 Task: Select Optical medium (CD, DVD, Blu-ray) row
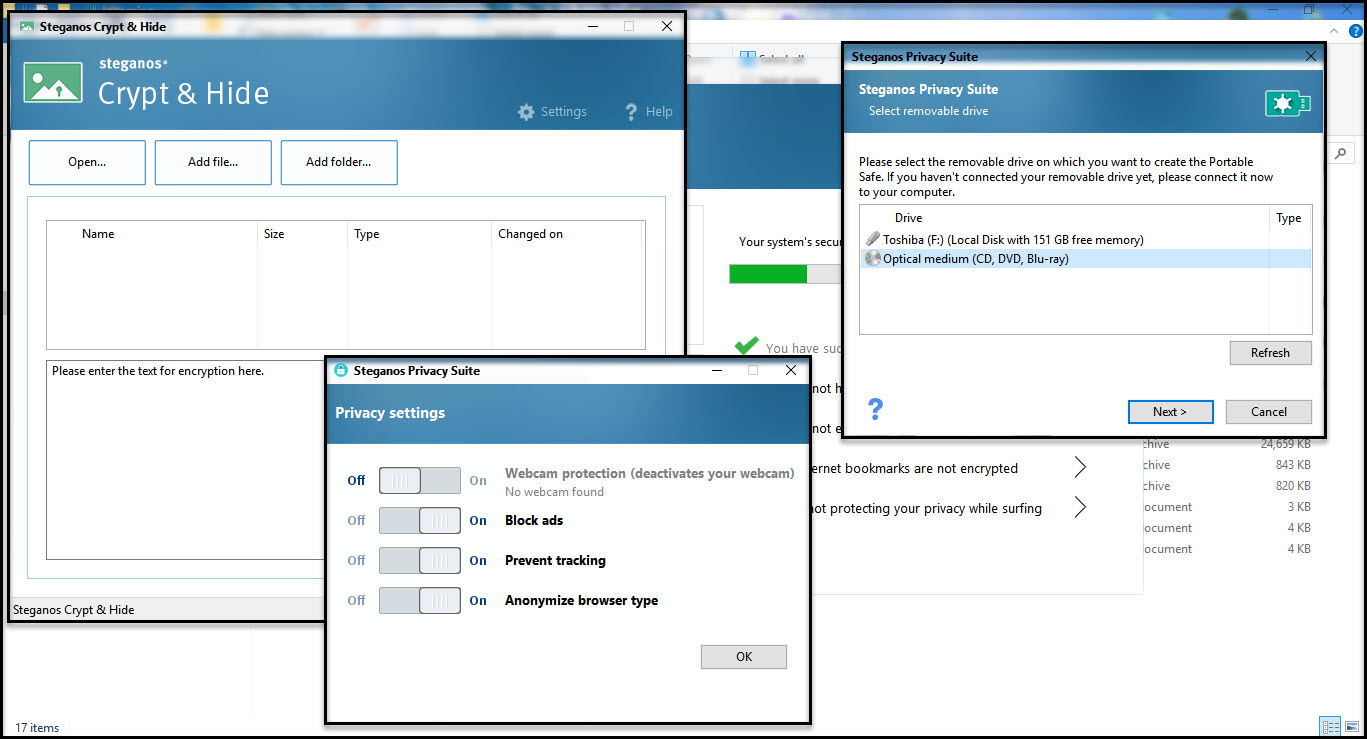(x=1085, y=258)
